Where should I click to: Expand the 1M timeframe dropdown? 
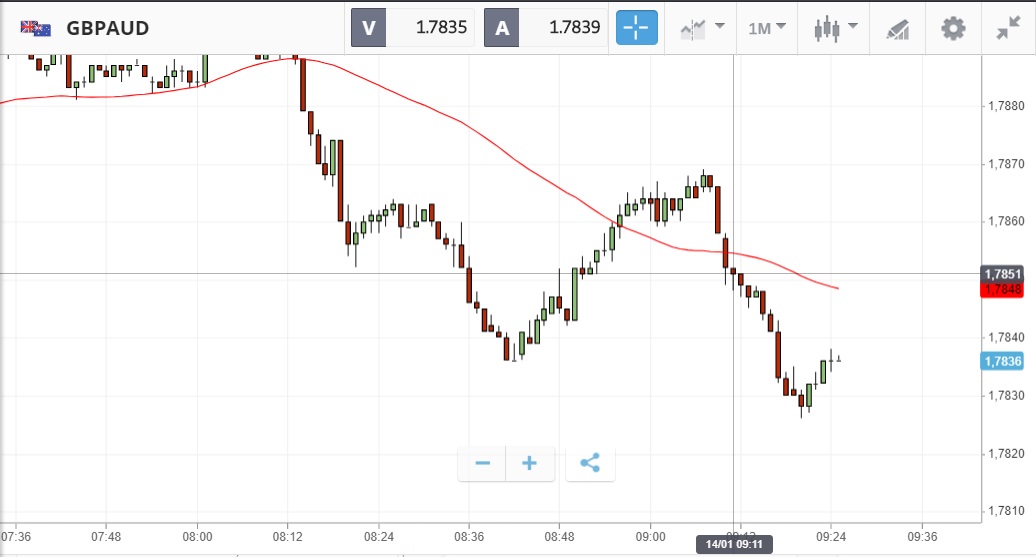[767, 28]
